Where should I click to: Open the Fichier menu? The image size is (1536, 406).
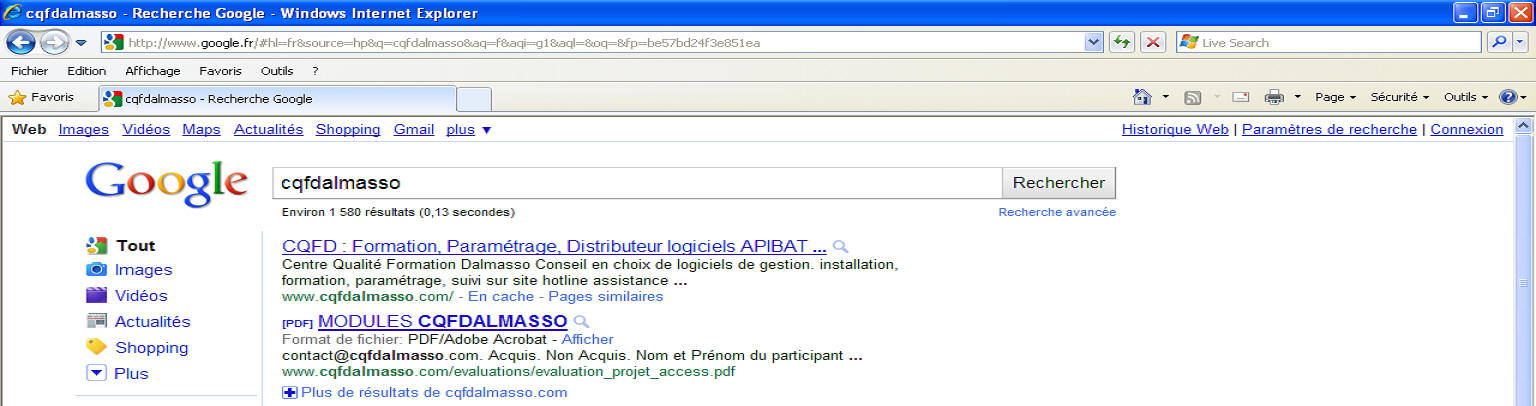[29, 71]
